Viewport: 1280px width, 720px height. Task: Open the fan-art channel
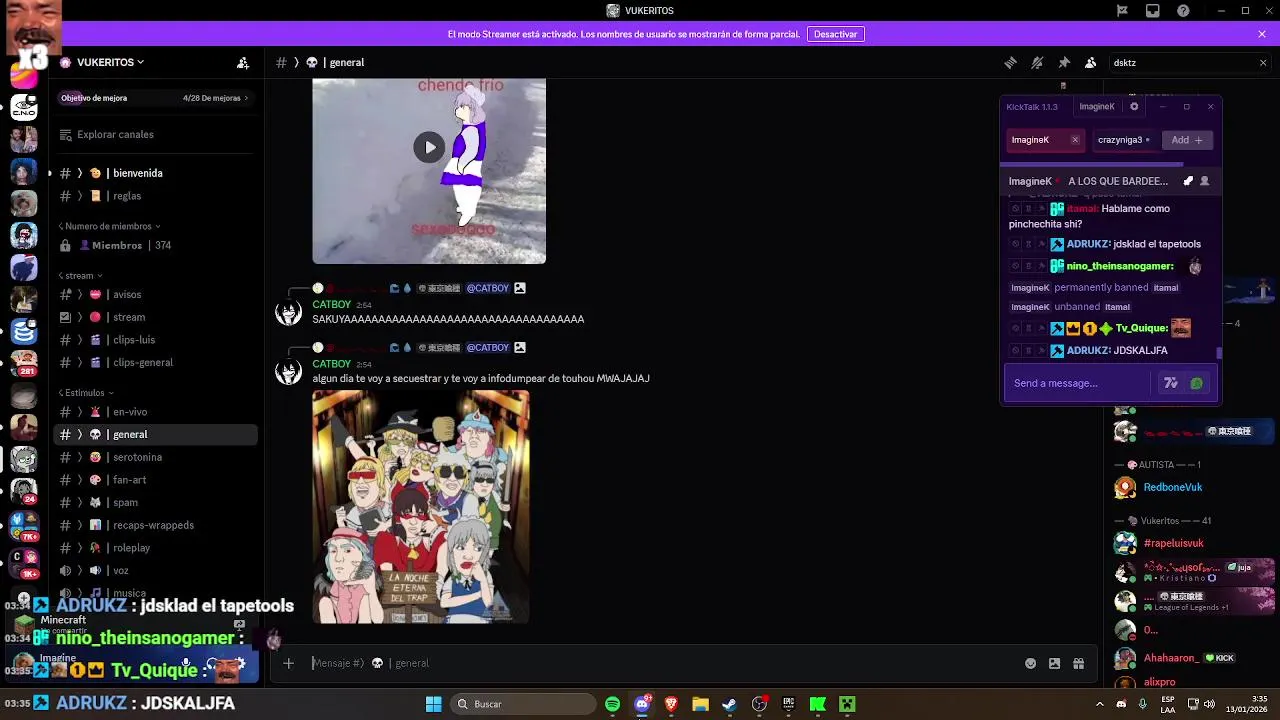pyautogui.click(x=155, y=479)
